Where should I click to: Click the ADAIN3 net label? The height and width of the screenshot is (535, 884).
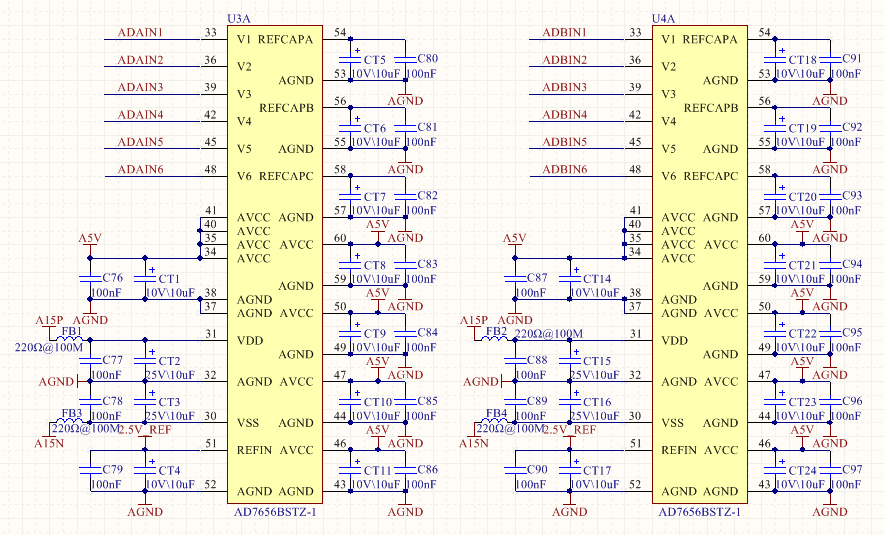click(140, 87)
